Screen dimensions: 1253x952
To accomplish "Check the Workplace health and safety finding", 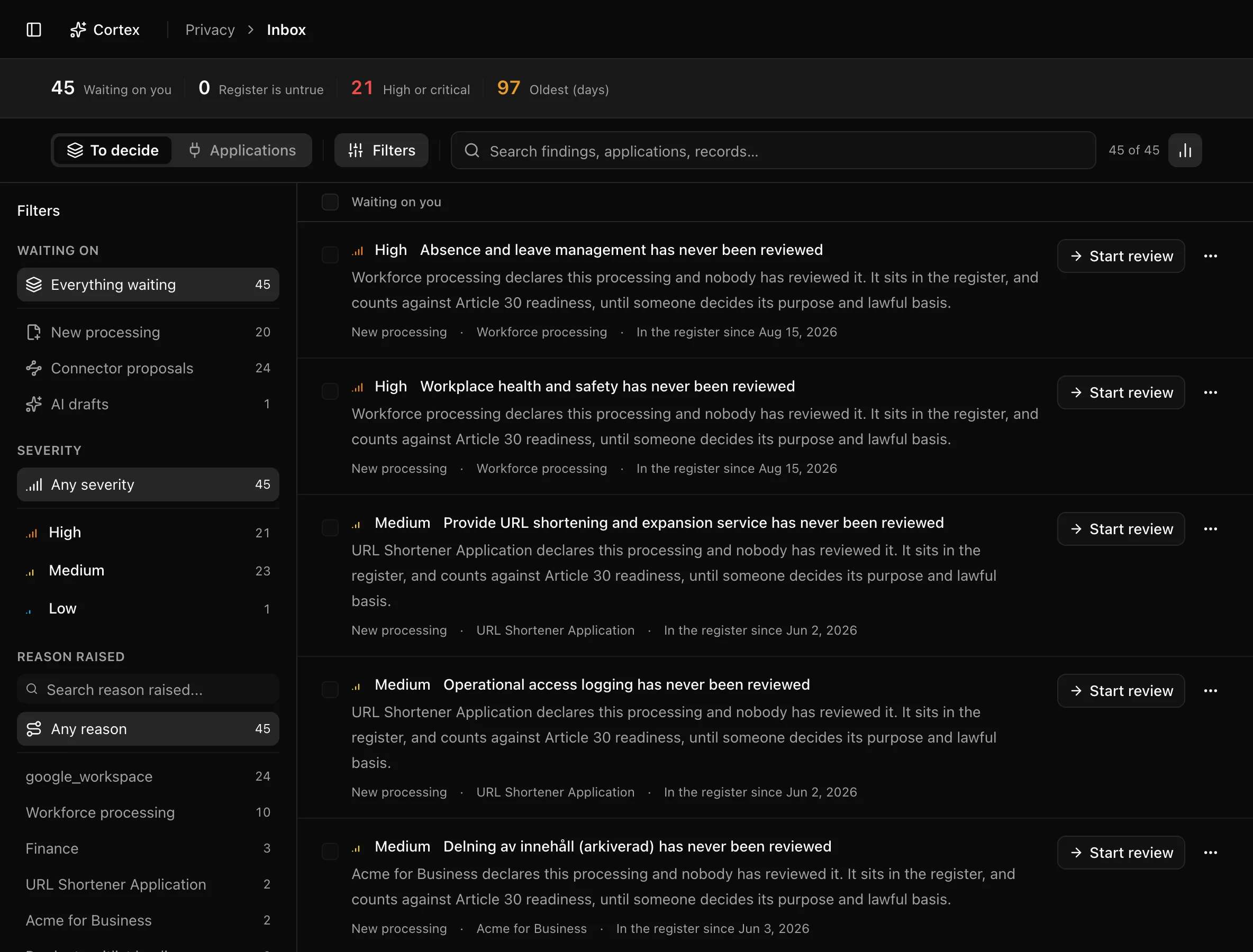I will pos(330,391).
